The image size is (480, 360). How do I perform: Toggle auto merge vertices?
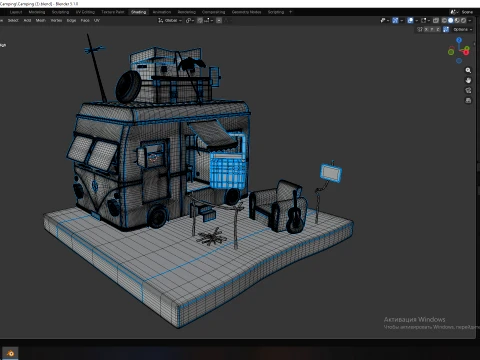[x=446, y=29]
